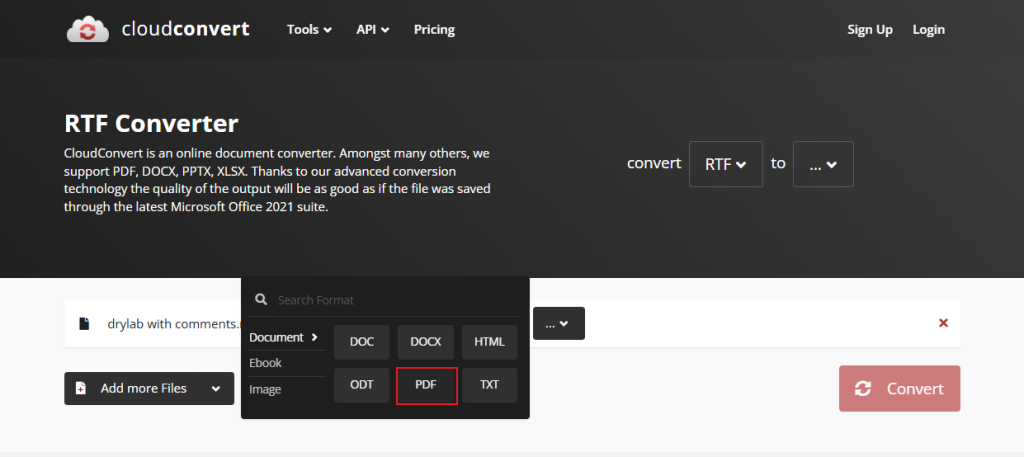This screenshot has height=457, width=1024.
Task: Choose the DOC format
Action: [362, 342]
